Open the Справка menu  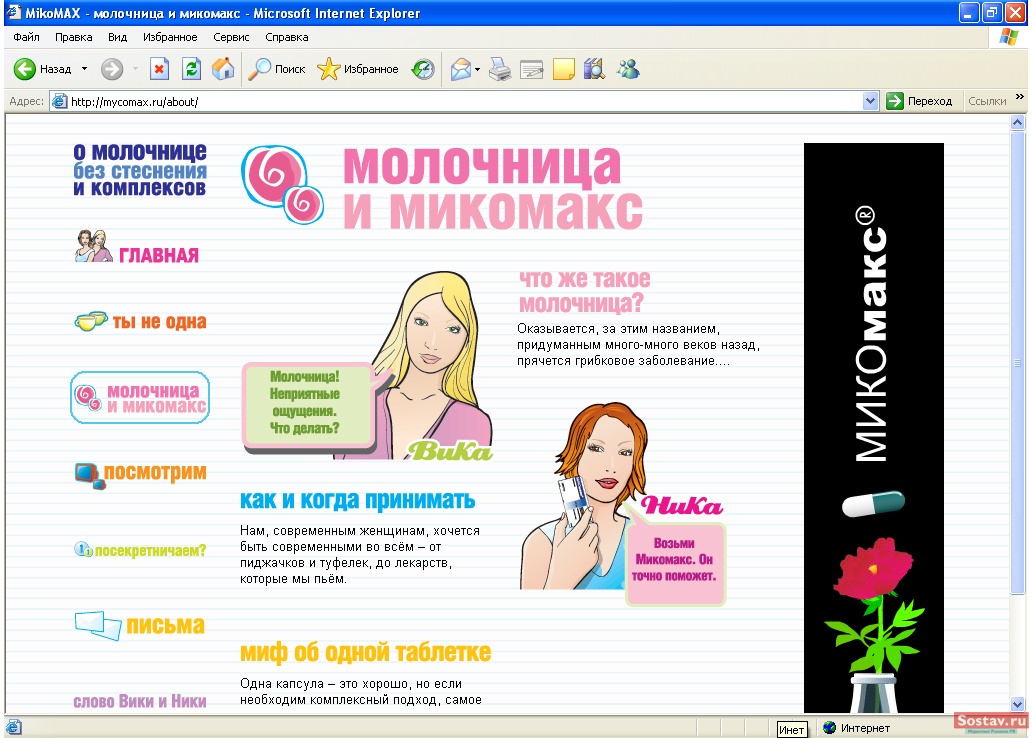(286, 37)
